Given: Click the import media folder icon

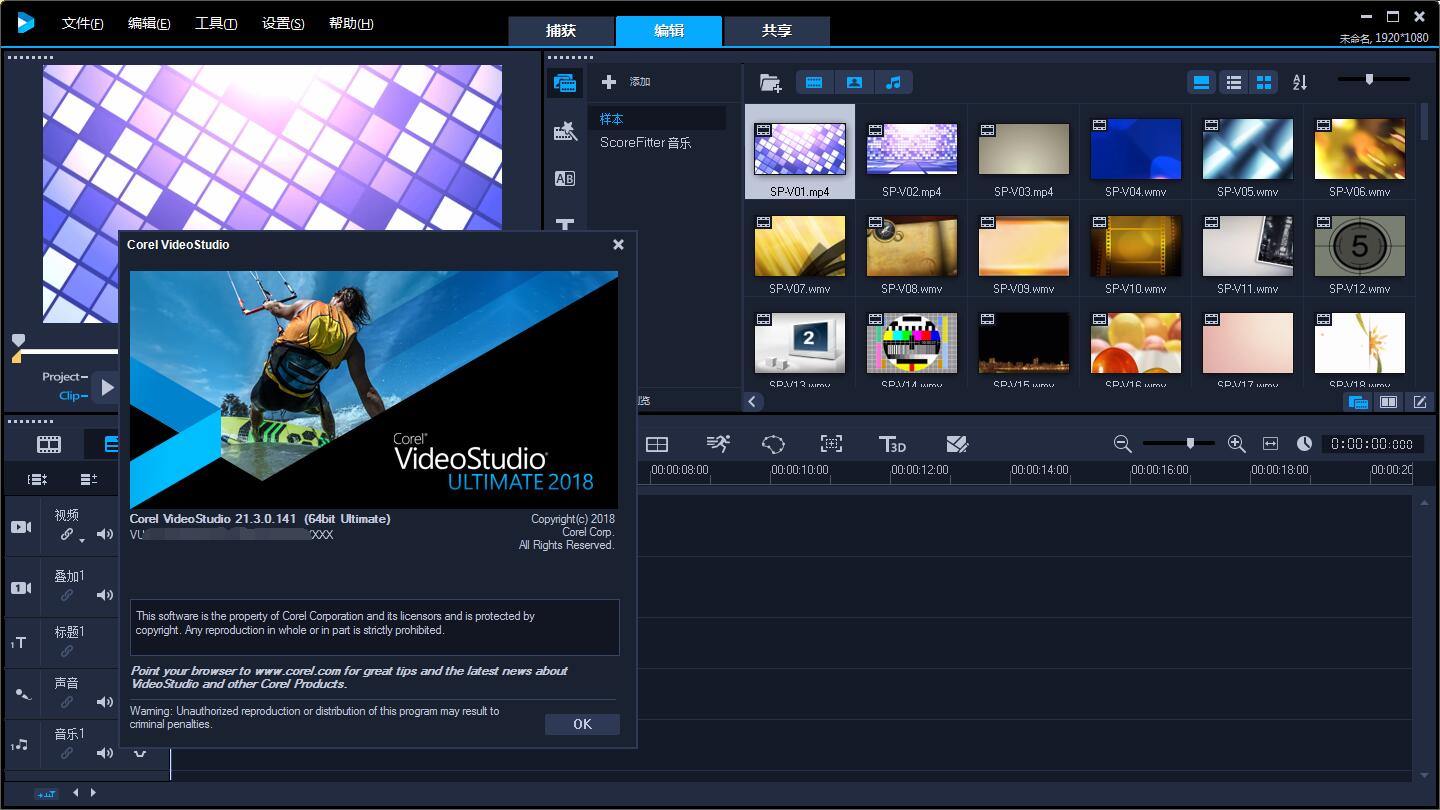Looking at the screenshot, I should [x=770, y=82].
